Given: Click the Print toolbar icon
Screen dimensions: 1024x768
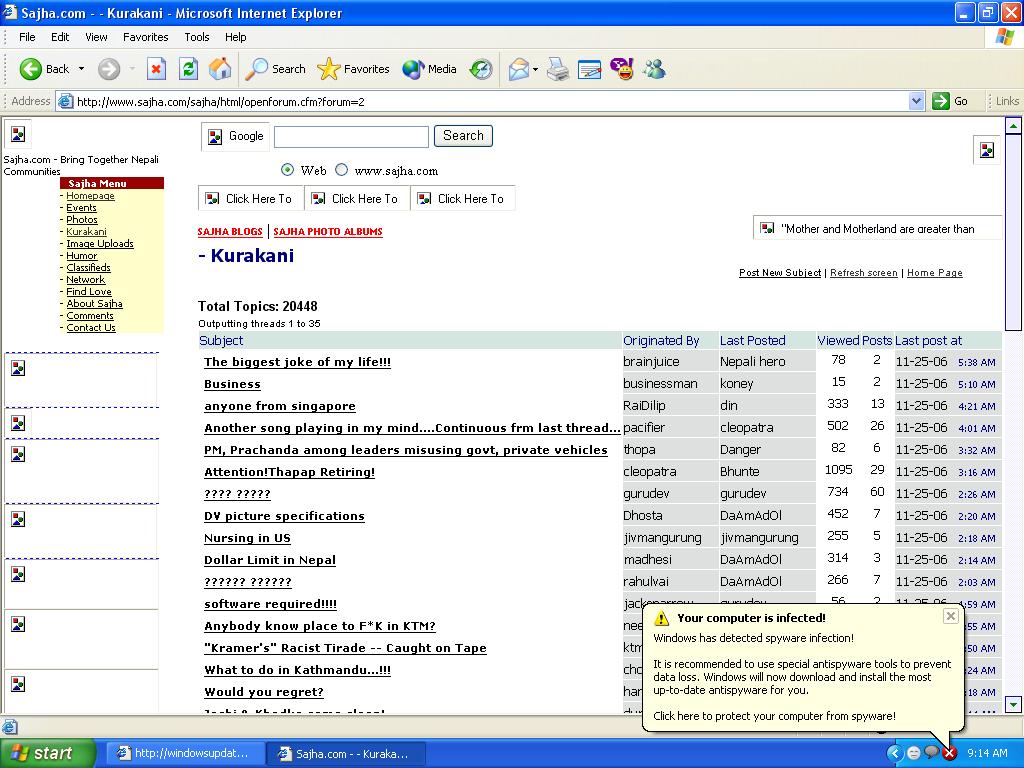Looking at the screenshot, I should point(558,69).
